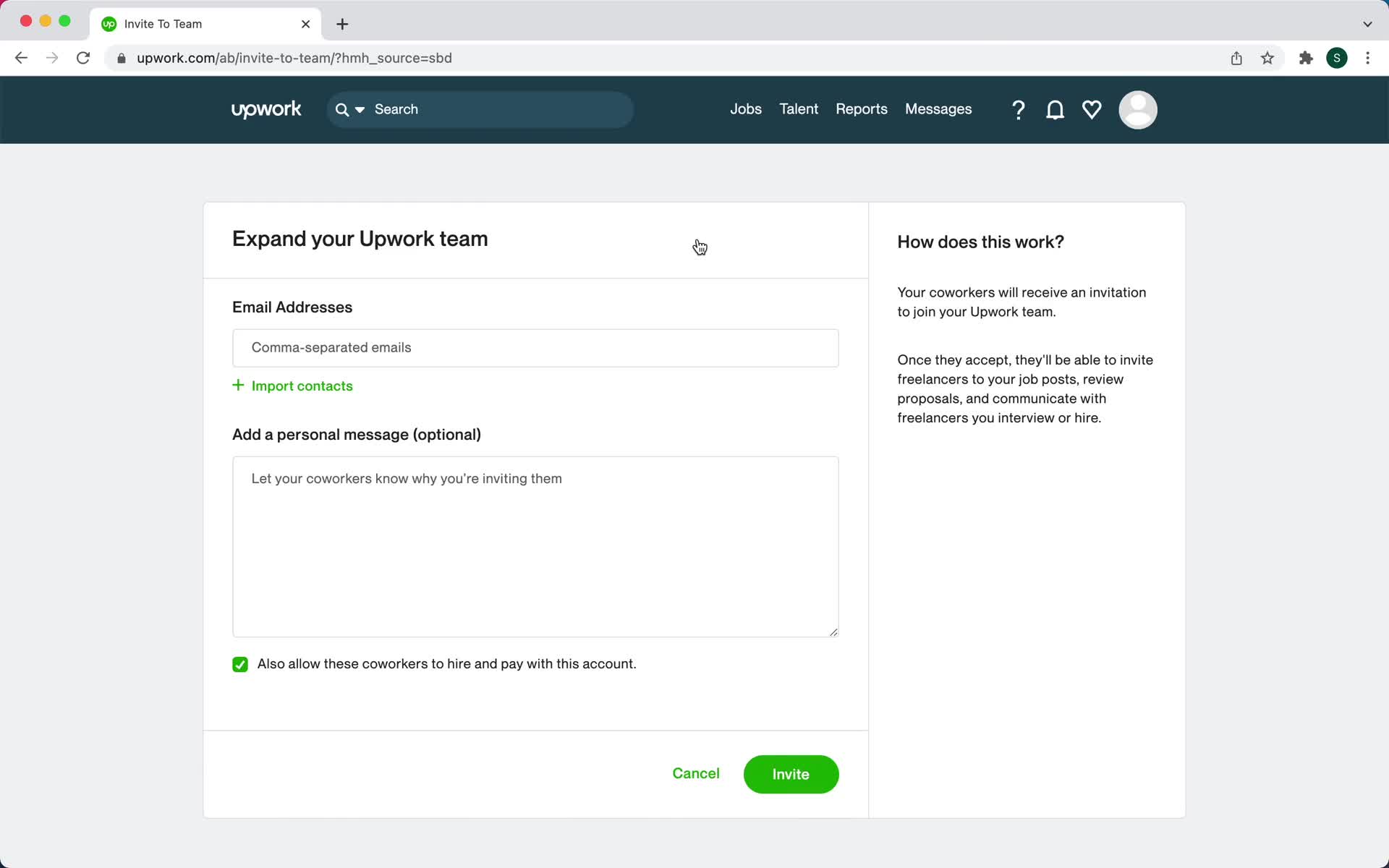Click the green Invite button
Image resolution: width=1389 pixels, height=868 pixels.
click(x=791, y=773)
